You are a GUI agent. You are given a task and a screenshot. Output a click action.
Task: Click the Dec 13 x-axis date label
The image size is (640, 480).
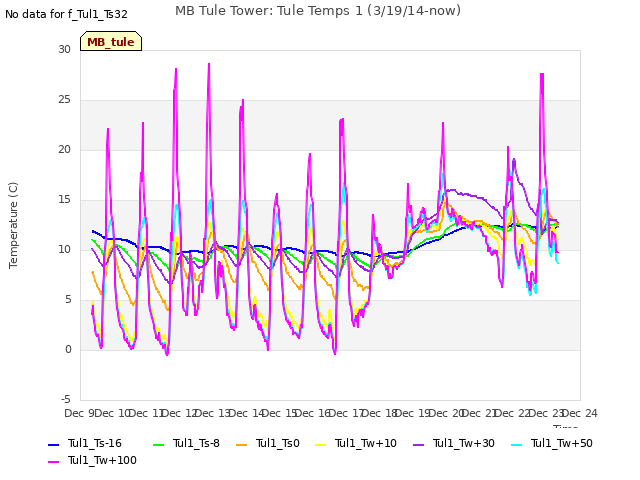coord(213,413)
